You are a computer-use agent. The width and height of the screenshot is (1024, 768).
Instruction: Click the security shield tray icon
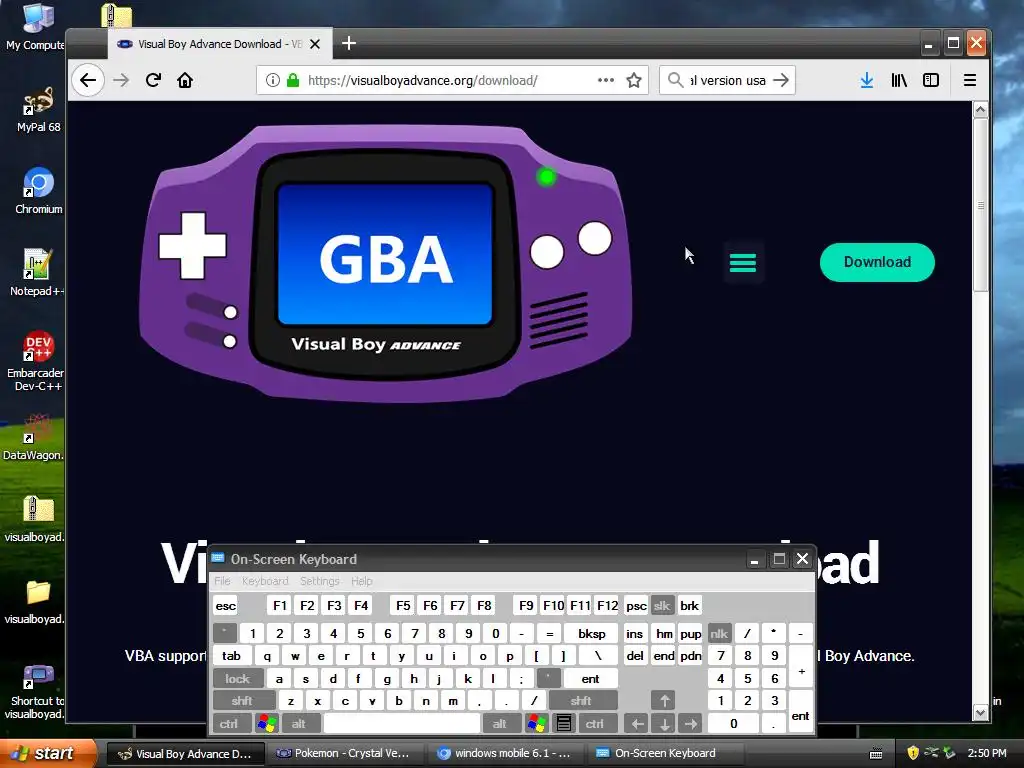coord(913,753)
